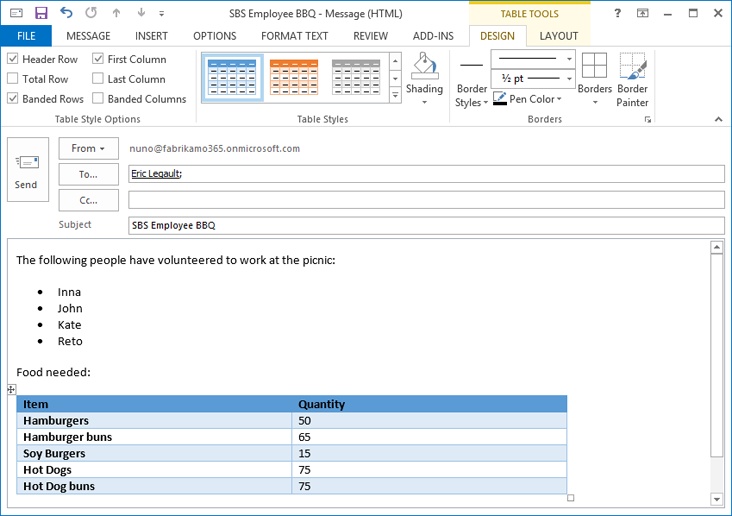732x516 pixels.
Task: Switch to the FORMAT TEXT tab
Action: (x=295, y=36)
